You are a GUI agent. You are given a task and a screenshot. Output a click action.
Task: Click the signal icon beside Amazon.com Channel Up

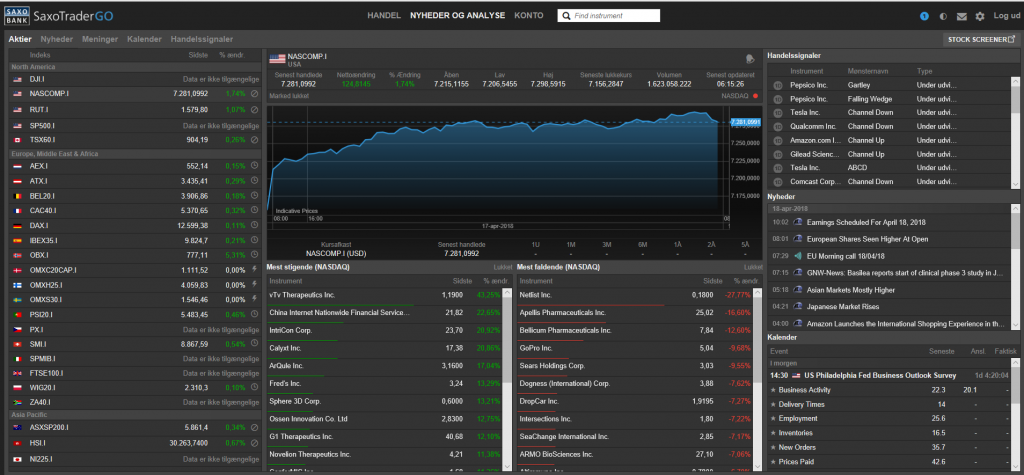777,140
